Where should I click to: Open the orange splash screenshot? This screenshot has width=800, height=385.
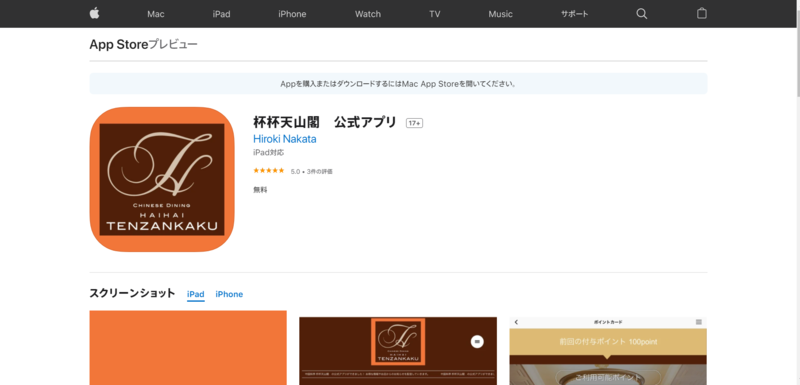click(188, 348)
